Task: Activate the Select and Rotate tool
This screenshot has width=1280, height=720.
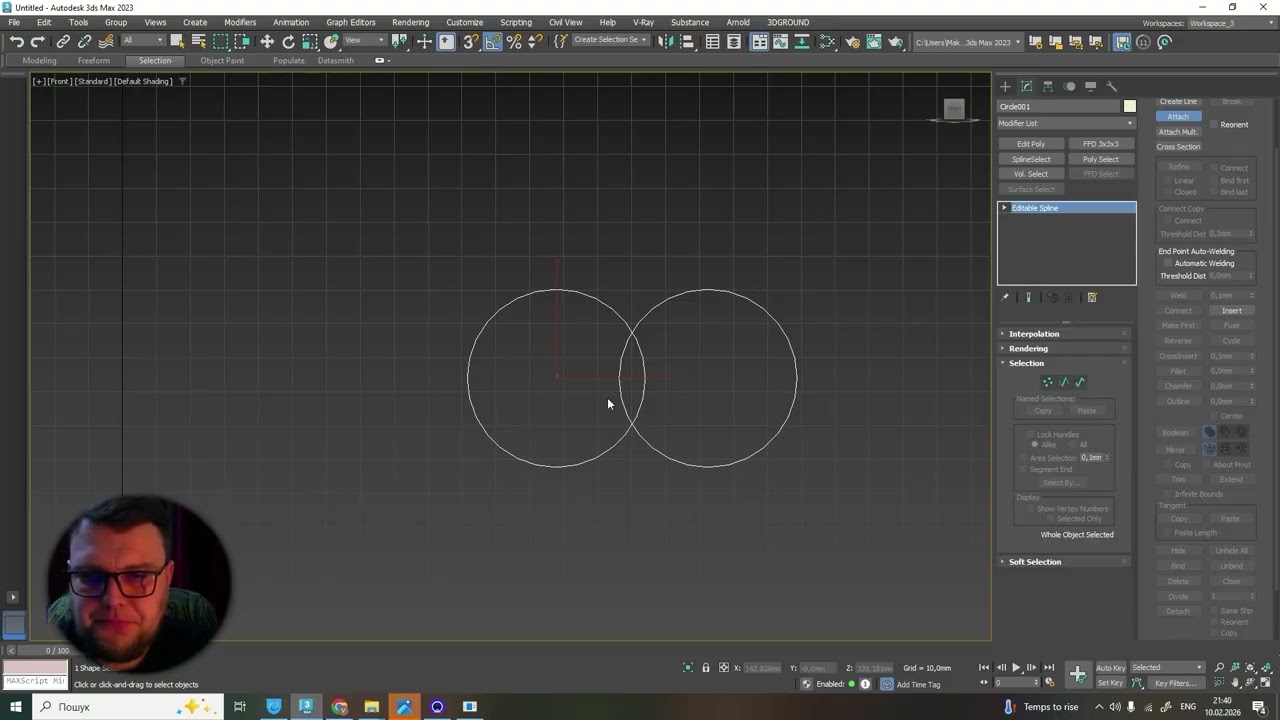Action: 288,41
